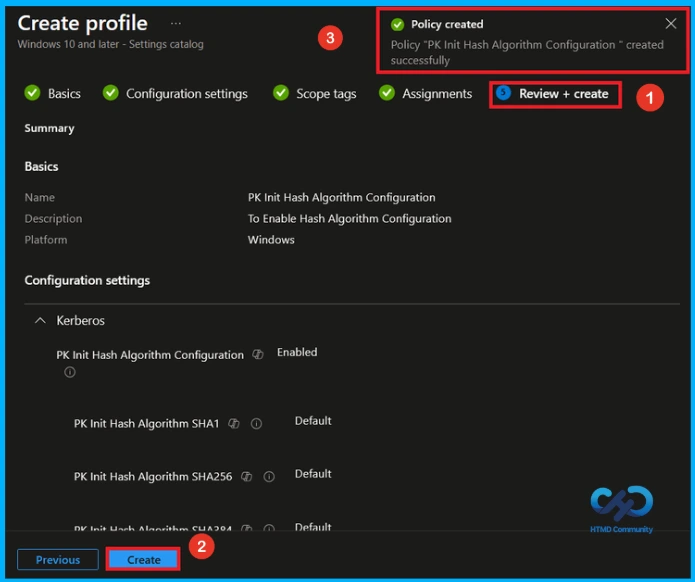Viewport: 695px width, 582px height.
Task: Click the green check beside Scope tags
Action: point(281,93)
